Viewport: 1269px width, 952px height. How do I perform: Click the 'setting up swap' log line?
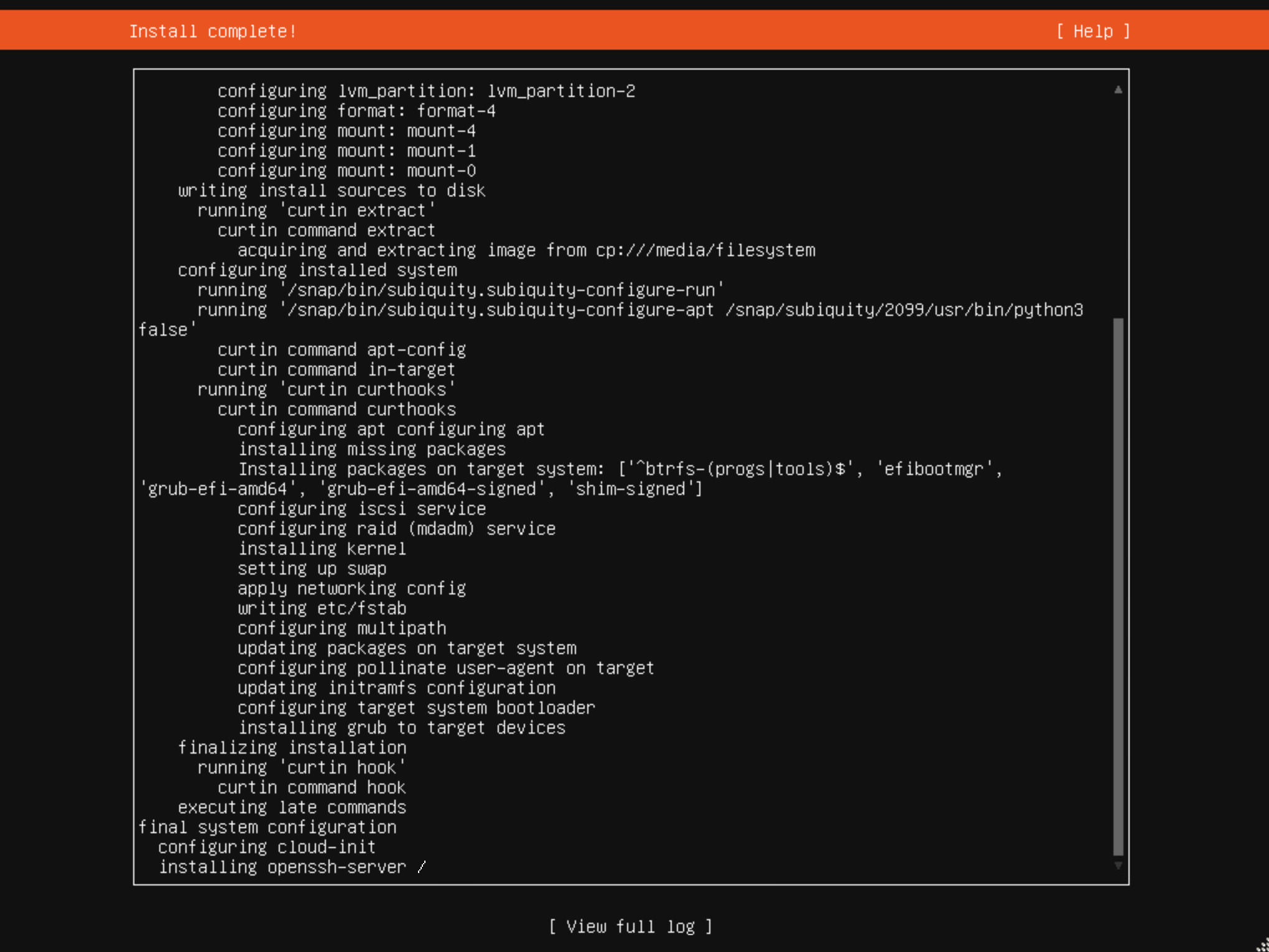[312, 568]
